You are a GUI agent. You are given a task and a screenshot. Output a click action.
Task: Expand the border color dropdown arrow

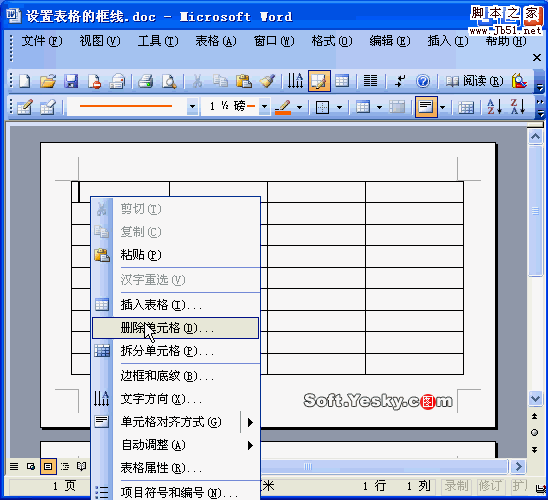coord(300,107)
